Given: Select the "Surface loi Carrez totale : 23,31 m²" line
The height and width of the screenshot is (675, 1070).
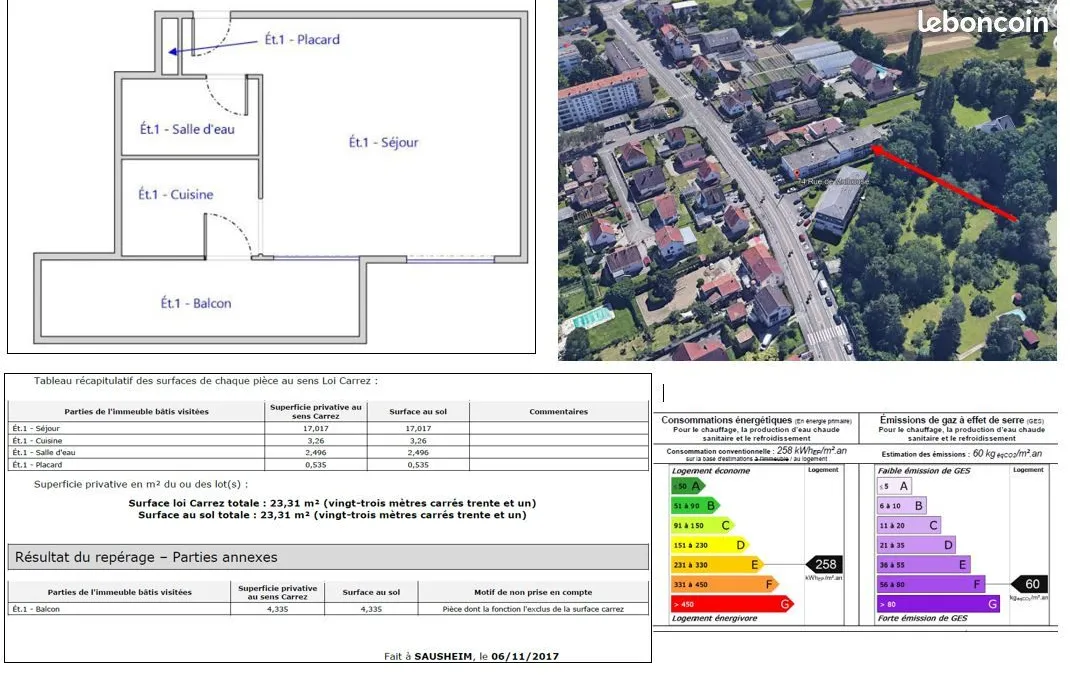Looking at the screenshot, I should point(332,503).
